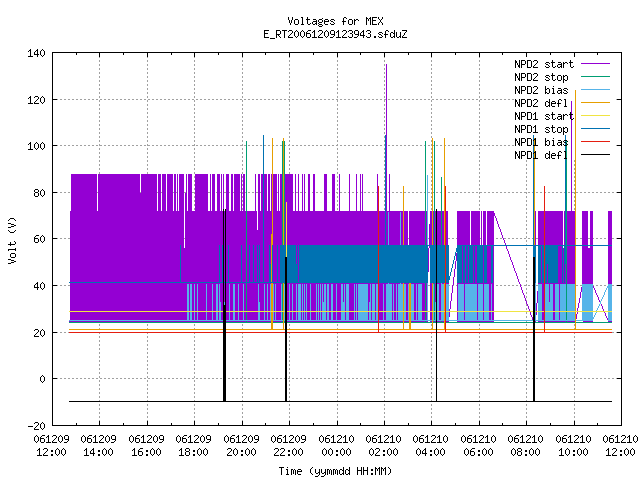Click the 'NPD2 start' legend label
This screenshot has width=640, height=480.
coord(544,64)
